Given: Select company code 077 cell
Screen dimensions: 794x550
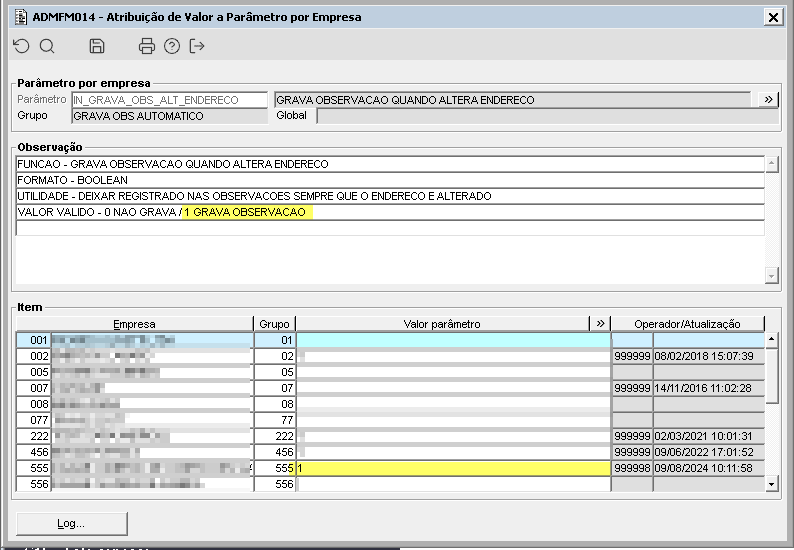Looking at the screenshot, I should pos(33,420).
